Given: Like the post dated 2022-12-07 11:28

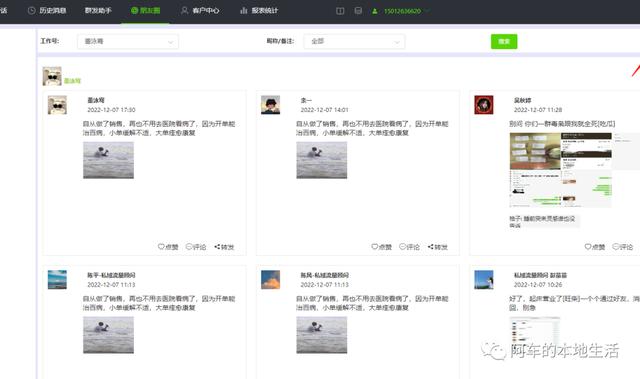Looking at the screenshot, I should point(595,247).
